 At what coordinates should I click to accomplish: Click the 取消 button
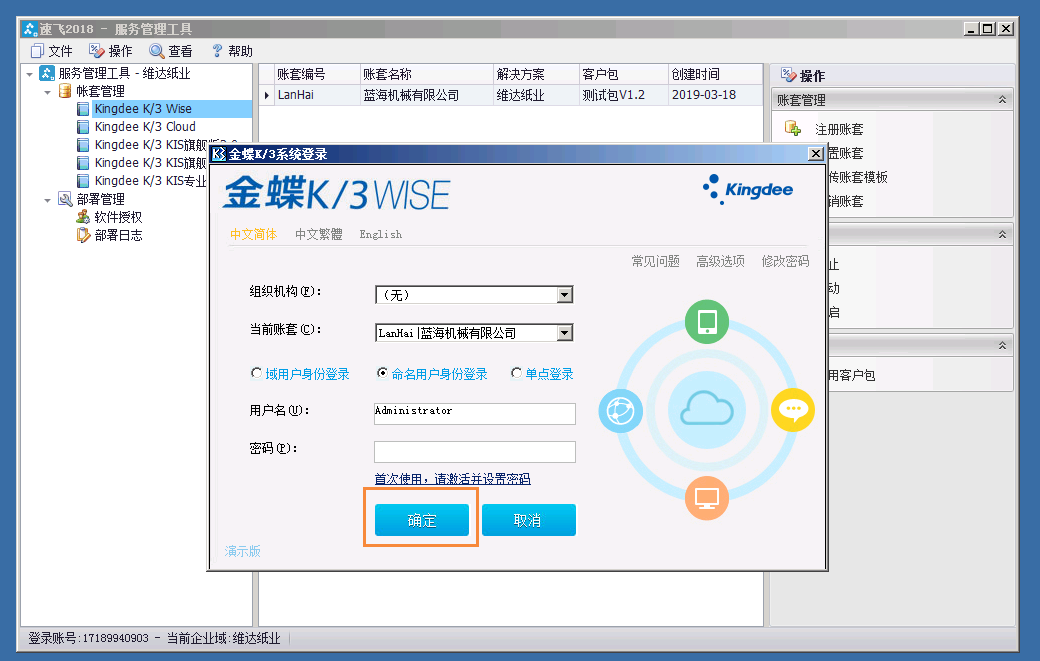529,520
